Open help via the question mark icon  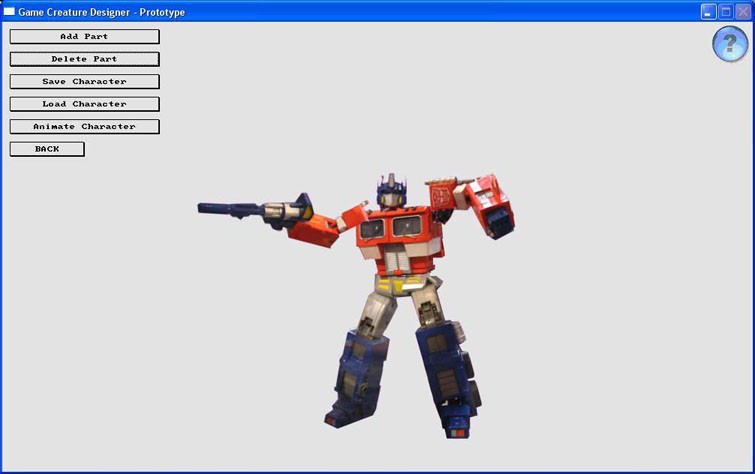pos(730,44)
